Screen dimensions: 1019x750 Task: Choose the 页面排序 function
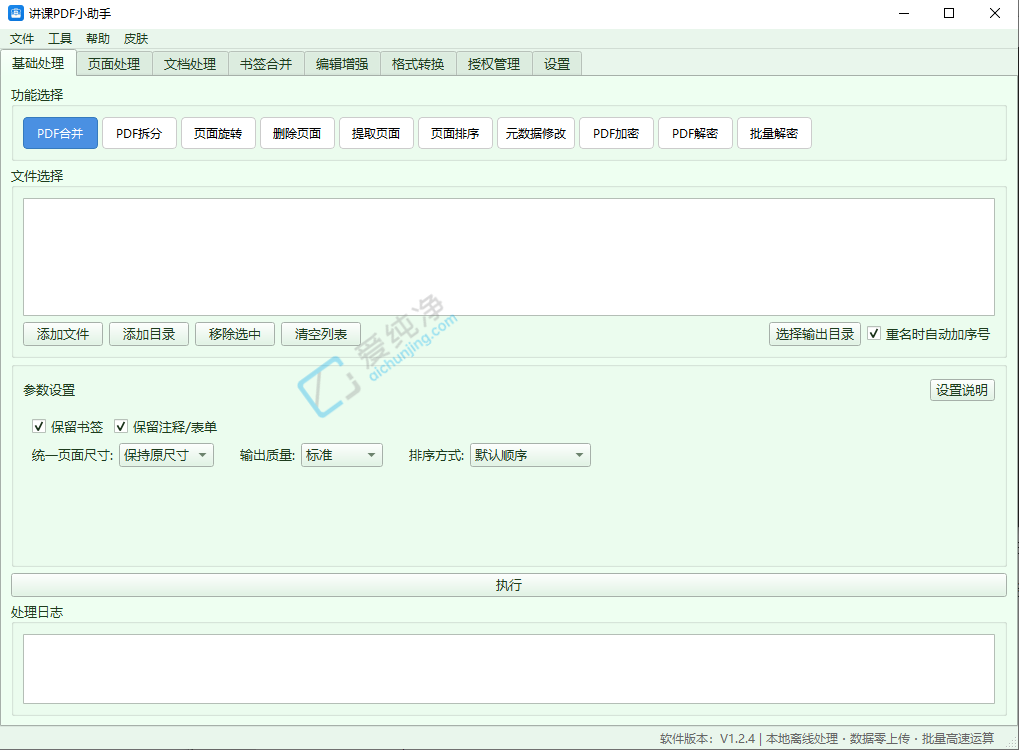click(x=456, y=133)
